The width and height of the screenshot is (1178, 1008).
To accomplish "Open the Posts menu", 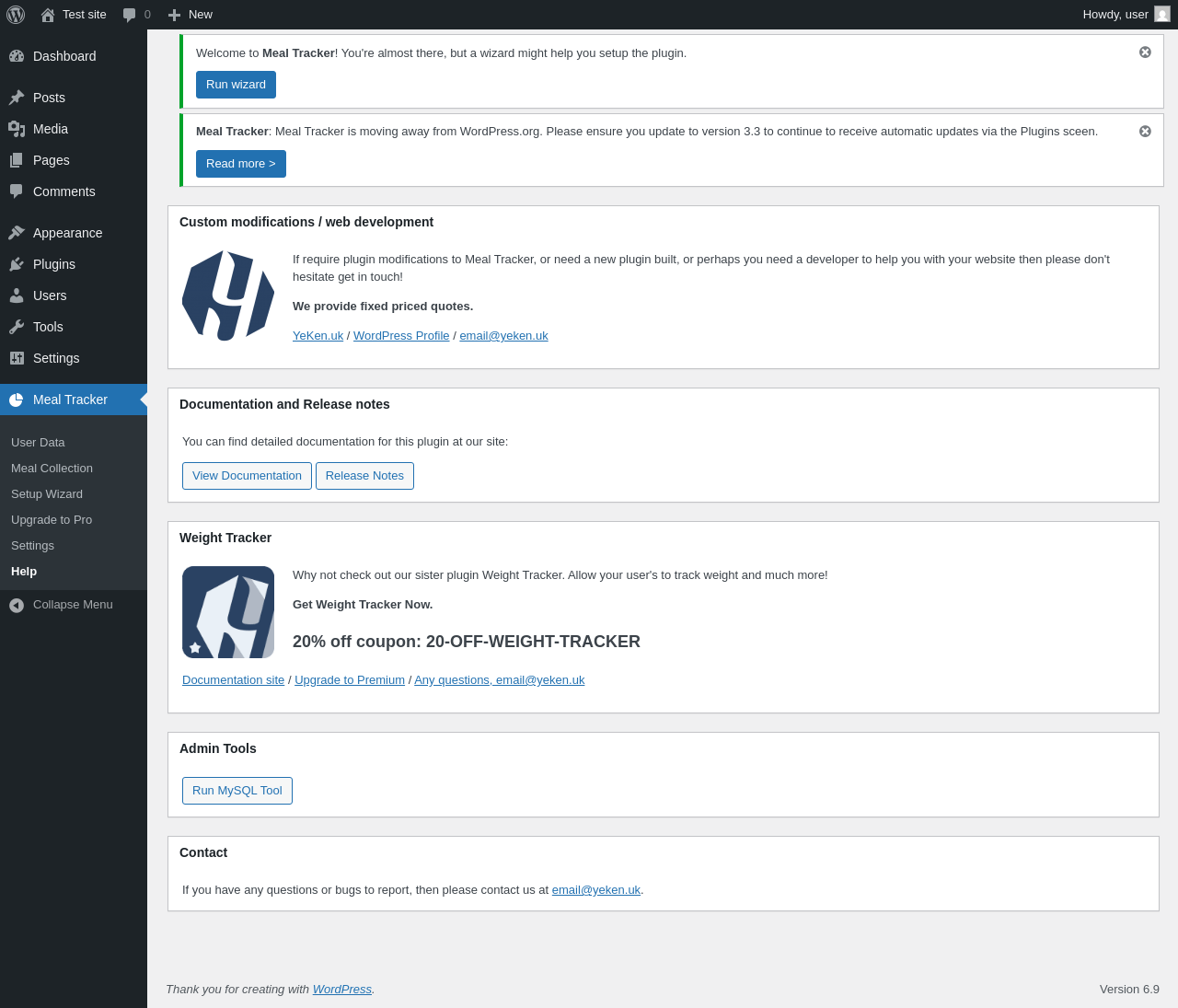I will pos(49,98).
